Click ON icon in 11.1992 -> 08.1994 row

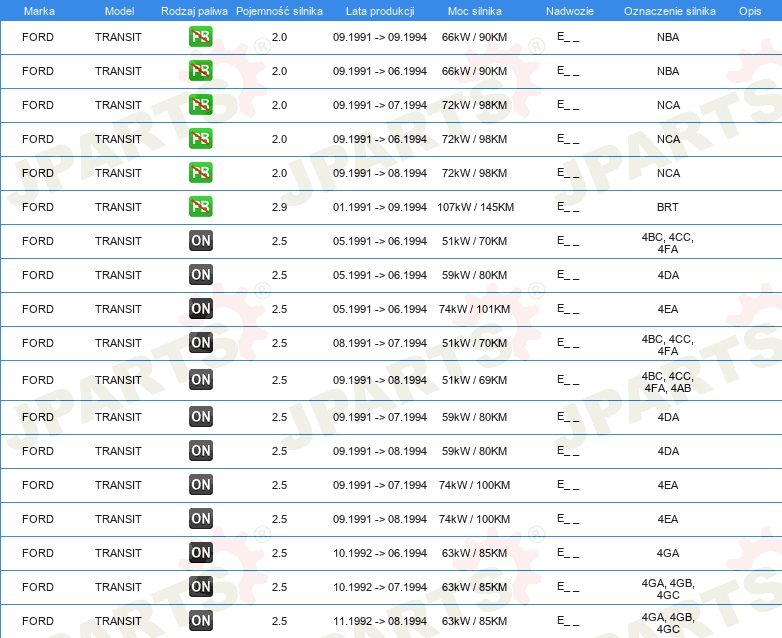200,621
